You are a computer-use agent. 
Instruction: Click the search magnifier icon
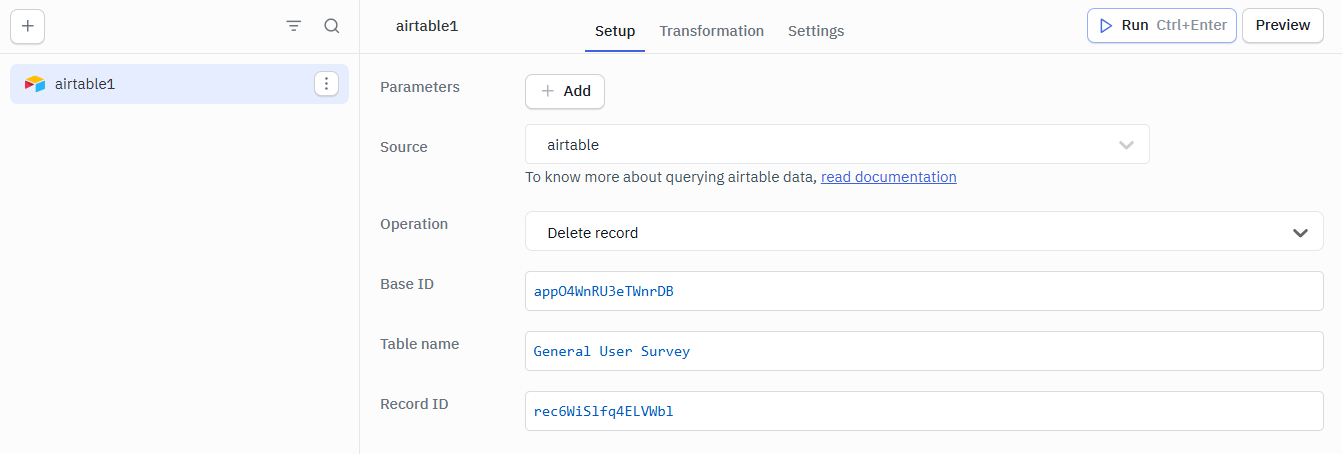pos(332,26)
